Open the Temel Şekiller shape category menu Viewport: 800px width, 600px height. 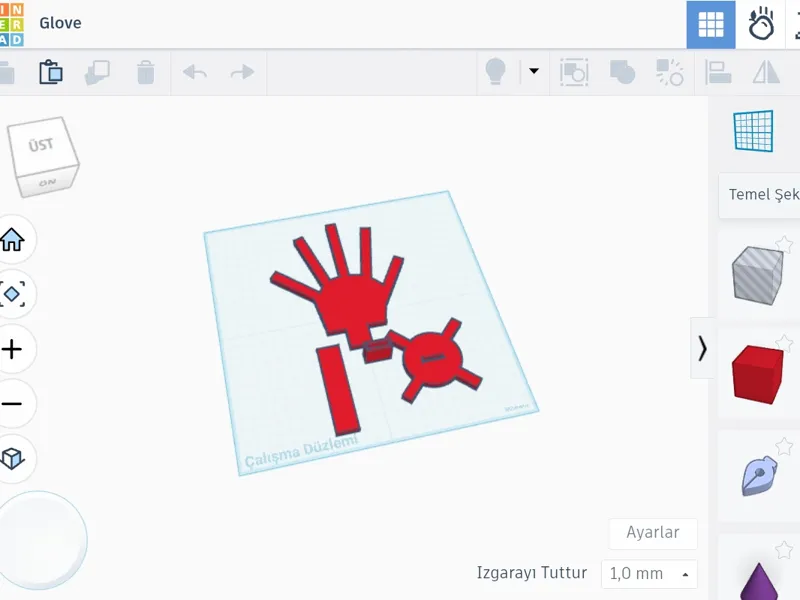tap(760, 195)
